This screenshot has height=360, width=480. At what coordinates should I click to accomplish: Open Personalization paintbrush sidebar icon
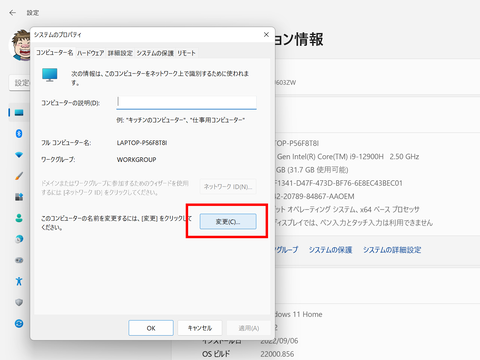(x=19, y=176)
